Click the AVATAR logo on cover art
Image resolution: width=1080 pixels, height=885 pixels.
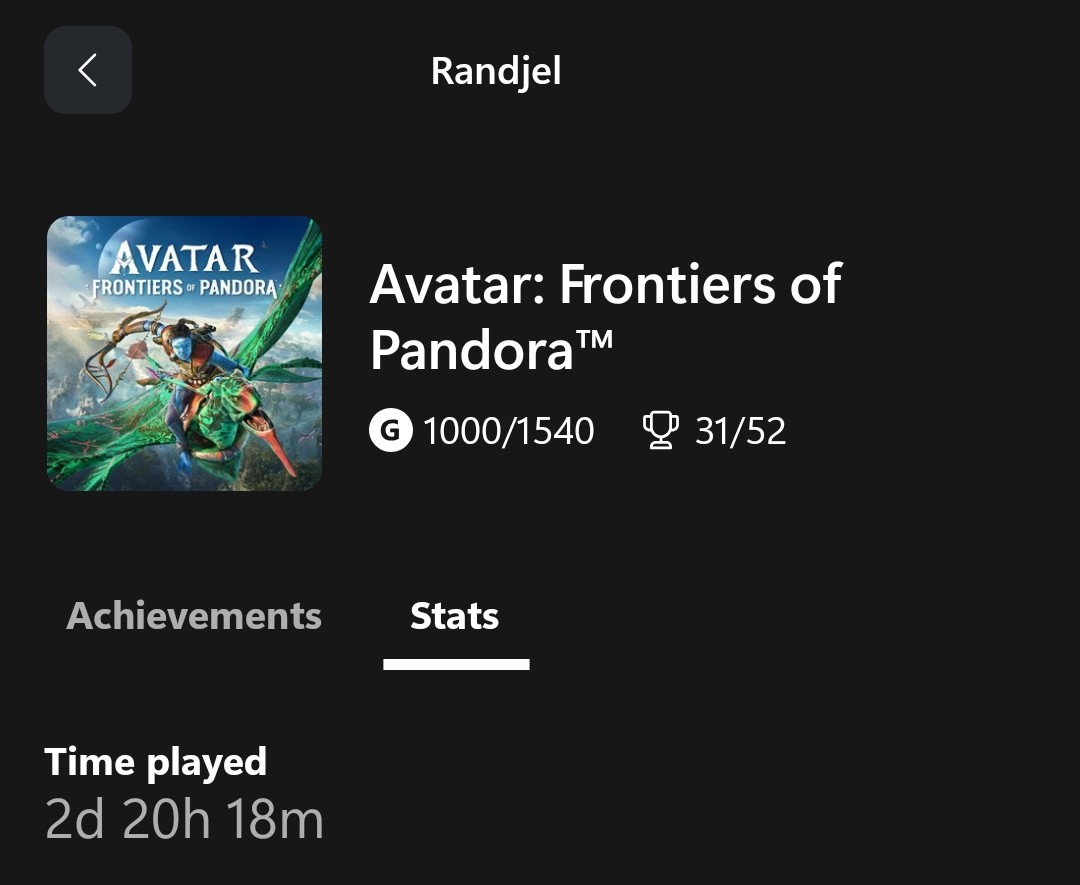(x=185, y=257)
